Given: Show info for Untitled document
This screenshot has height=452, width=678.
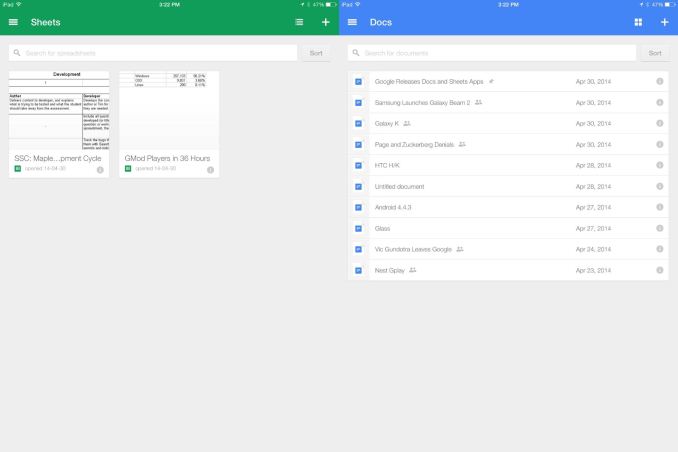Looking at the screenshot, I should point(660,186).
